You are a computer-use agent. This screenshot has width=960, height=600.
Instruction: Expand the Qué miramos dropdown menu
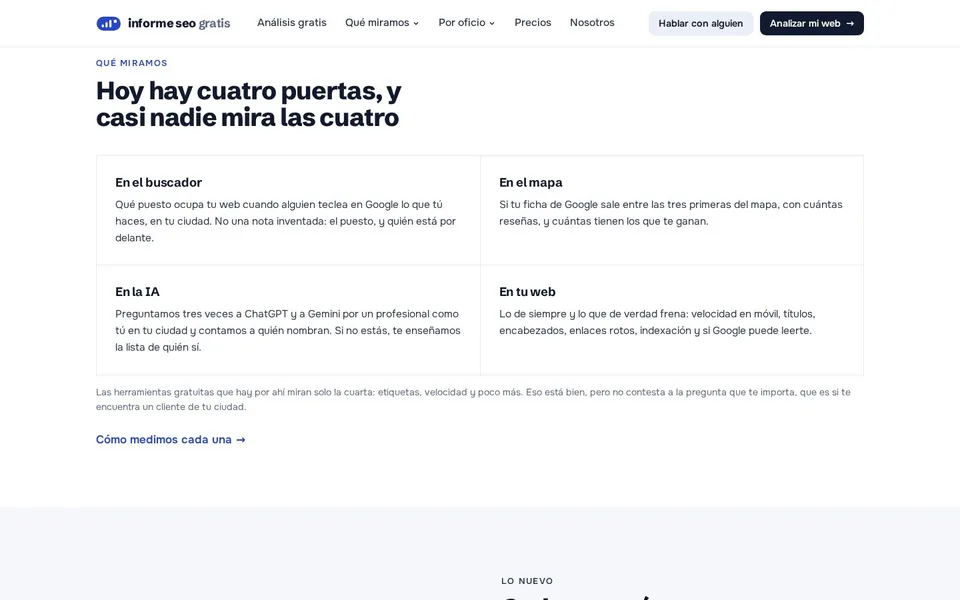(x=382, y=23)
